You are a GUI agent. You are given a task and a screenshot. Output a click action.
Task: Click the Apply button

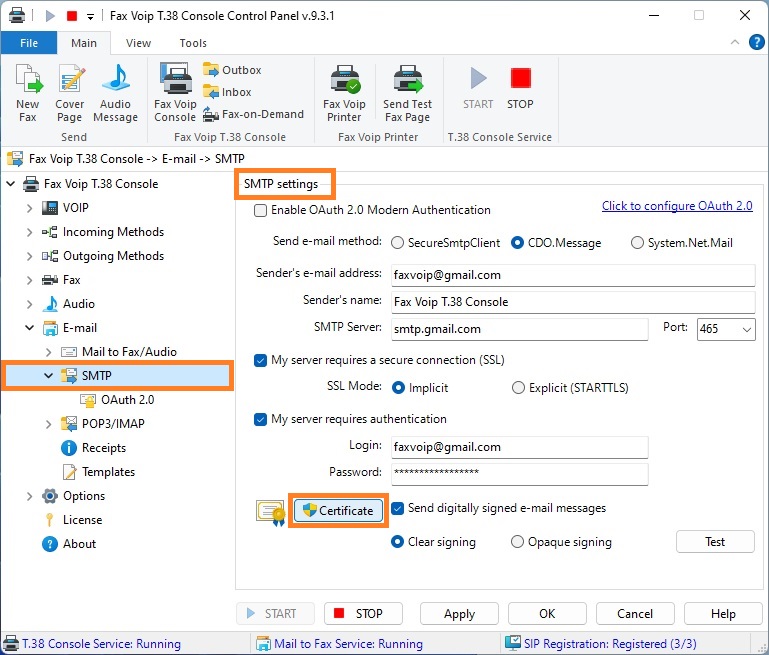(x=460, y=614)
